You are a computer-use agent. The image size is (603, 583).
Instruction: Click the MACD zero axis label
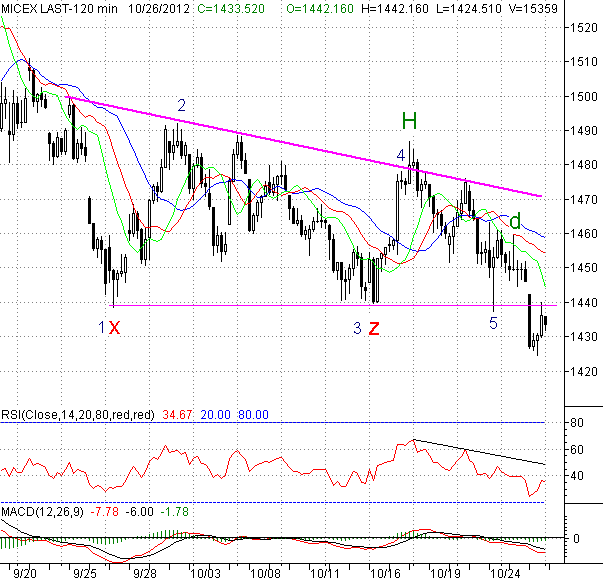coord(576,539)
